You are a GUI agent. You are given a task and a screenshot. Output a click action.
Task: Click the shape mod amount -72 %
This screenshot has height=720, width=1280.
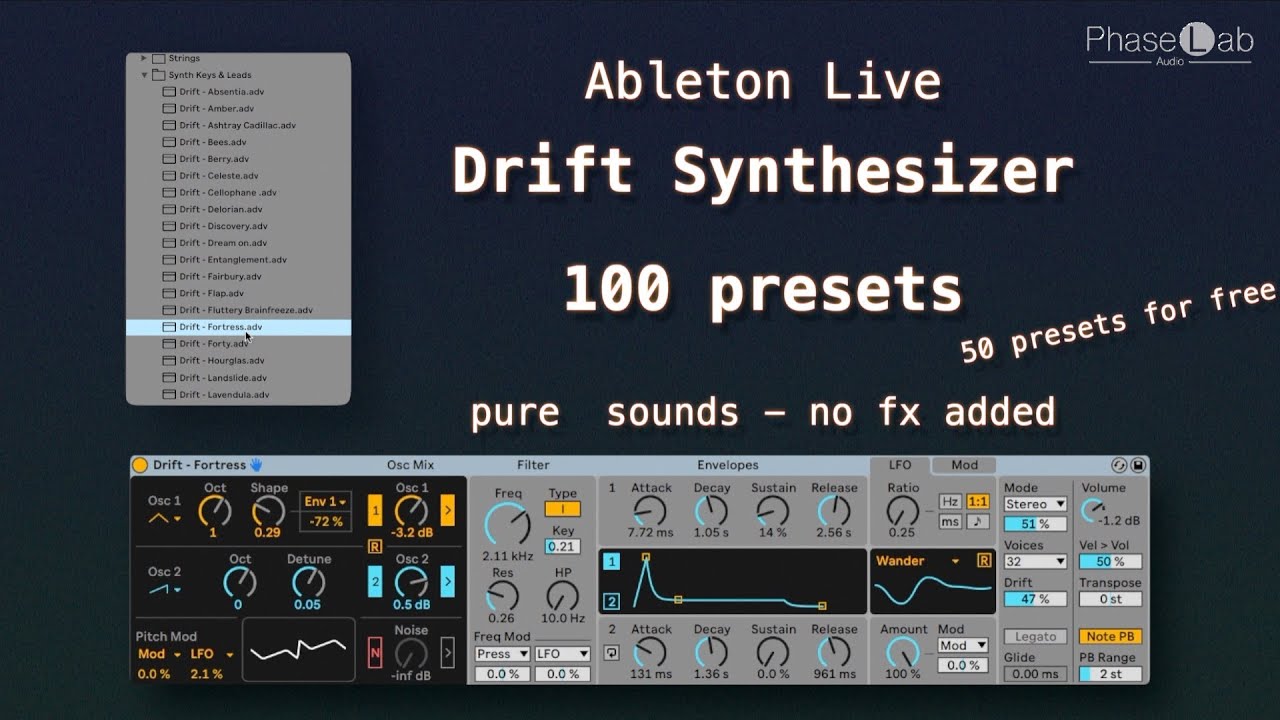click(x=326, y=521)
